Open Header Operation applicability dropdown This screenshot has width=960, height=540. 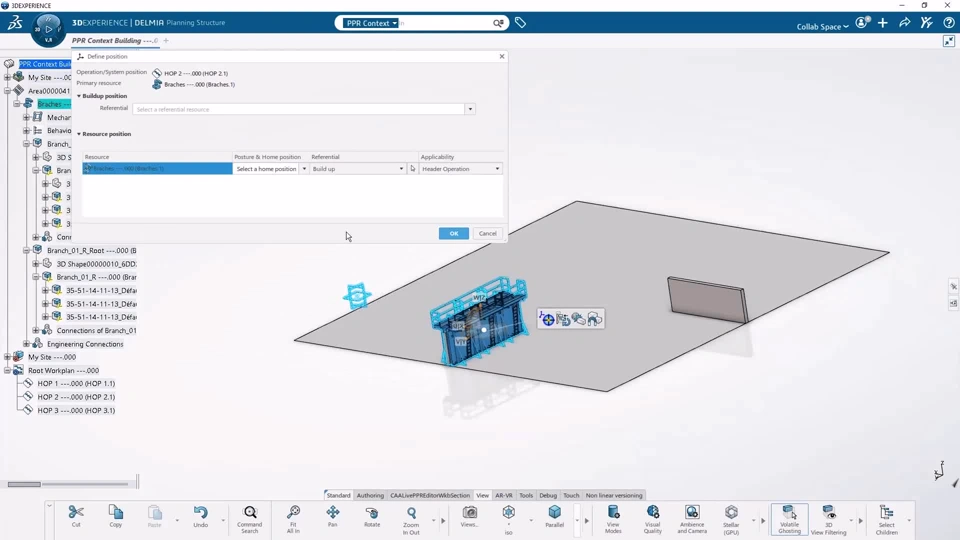[x=497, y=169]
